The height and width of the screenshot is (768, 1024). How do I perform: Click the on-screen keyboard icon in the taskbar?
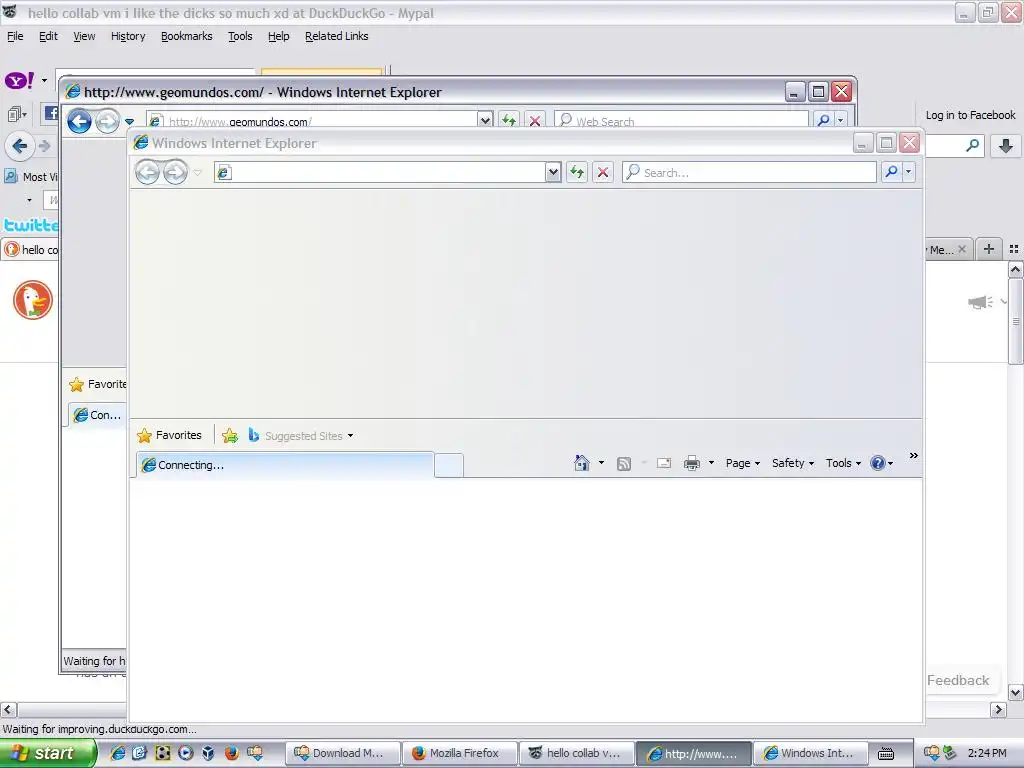tap(886, 754)
